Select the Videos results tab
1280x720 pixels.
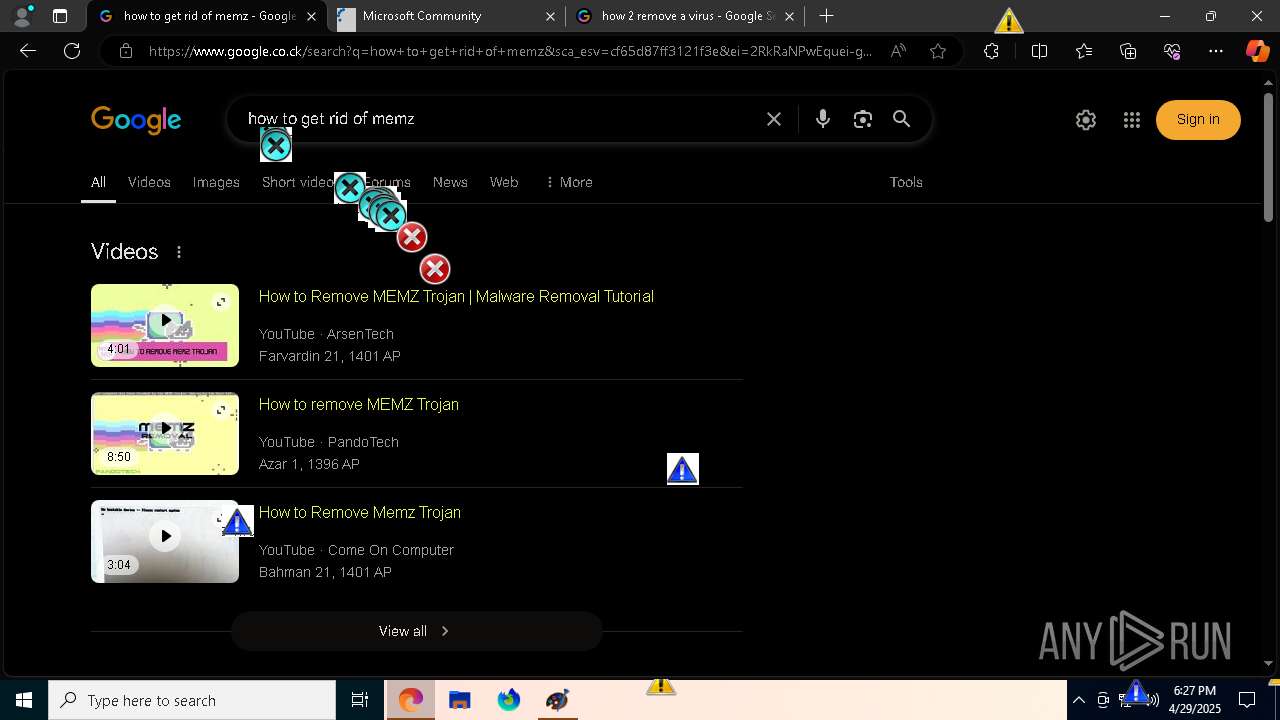(149, 182)
